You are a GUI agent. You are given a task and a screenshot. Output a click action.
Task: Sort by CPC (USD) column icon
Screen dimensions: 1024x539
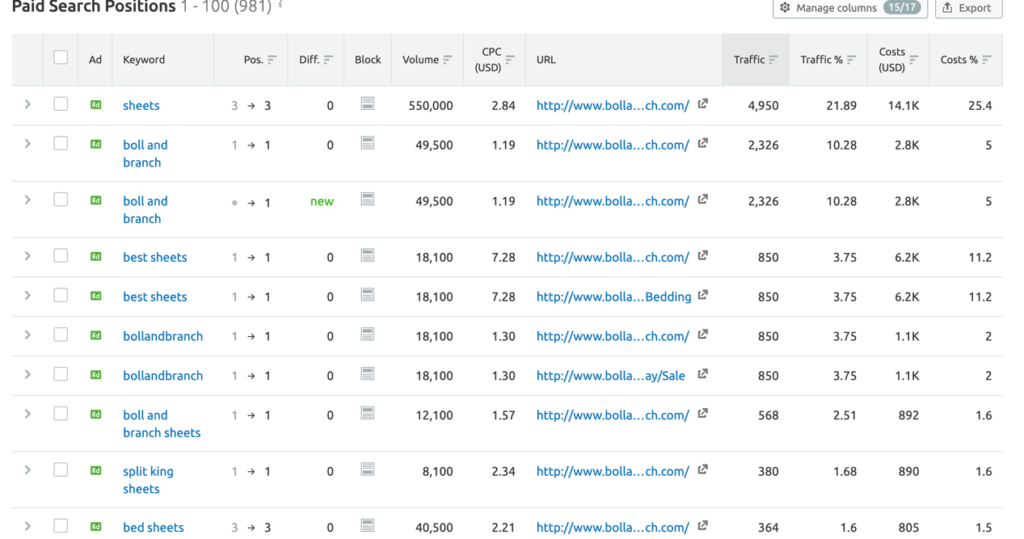[x=510, y=59]
